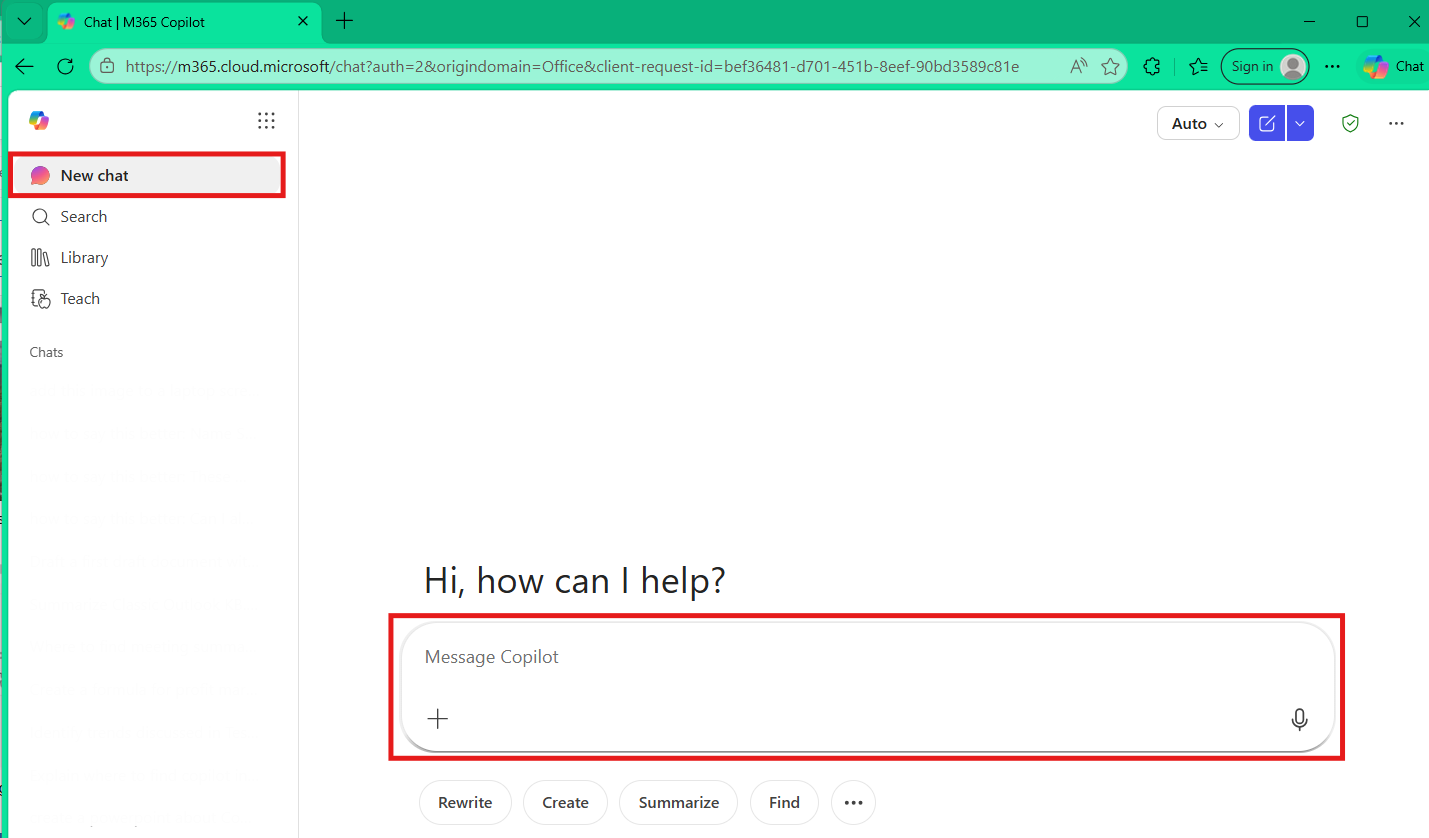Click the browser back arrow
Image resolution: width=1429 pixels, height=838 pixels.
pyautogui.click(x=25, y=66)
